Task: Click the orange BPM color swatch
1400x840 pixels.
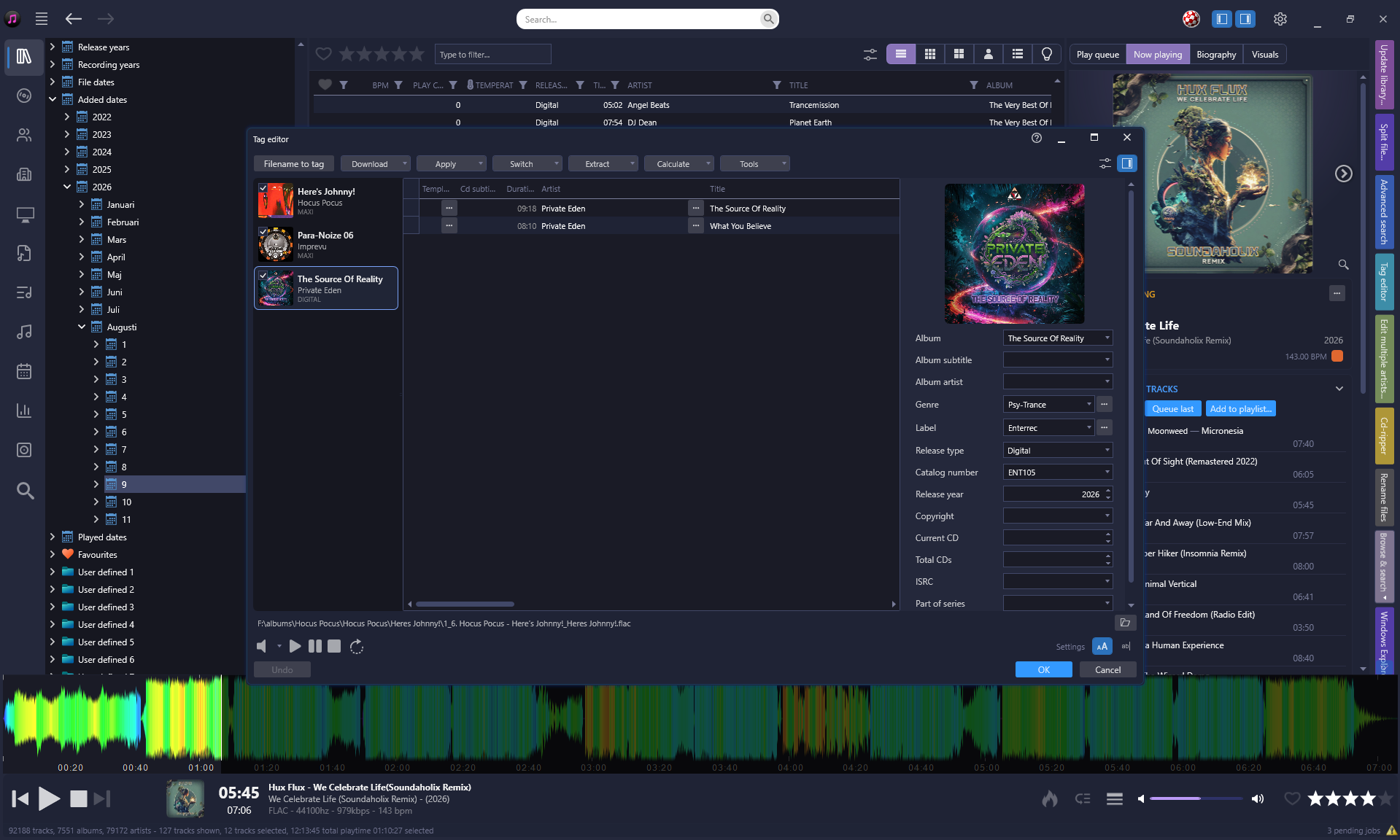Action: click(x=1337, y=356)
